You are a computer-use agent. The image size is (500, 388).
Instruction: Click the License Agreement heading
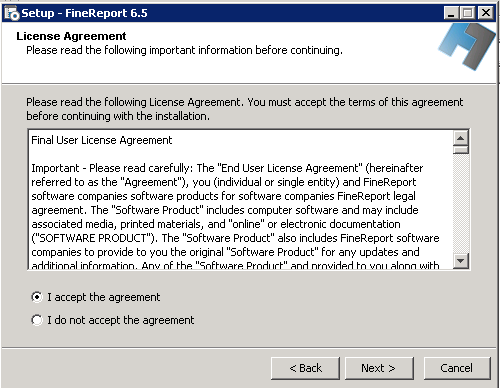coord(71,36)
